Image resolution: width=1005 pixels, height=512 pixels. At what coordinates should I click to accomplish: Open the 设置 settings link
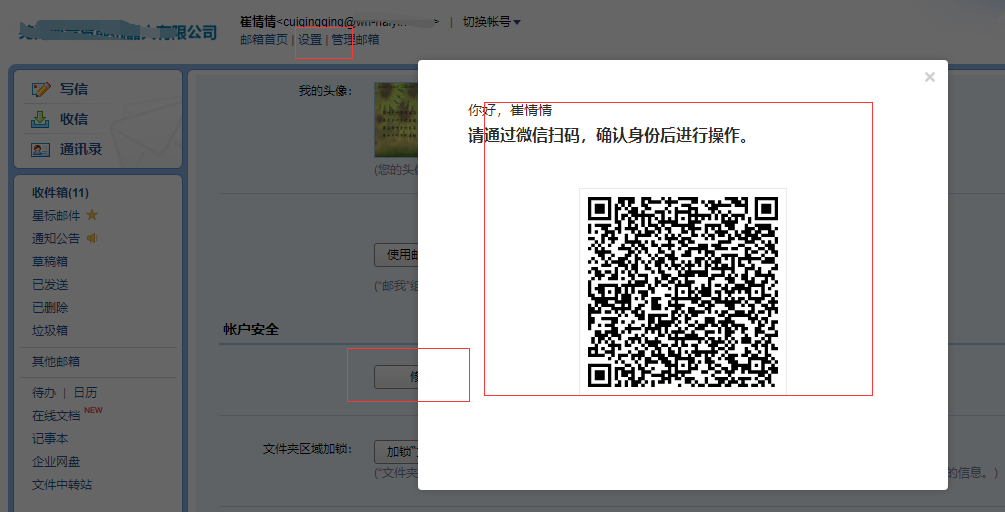310,40
